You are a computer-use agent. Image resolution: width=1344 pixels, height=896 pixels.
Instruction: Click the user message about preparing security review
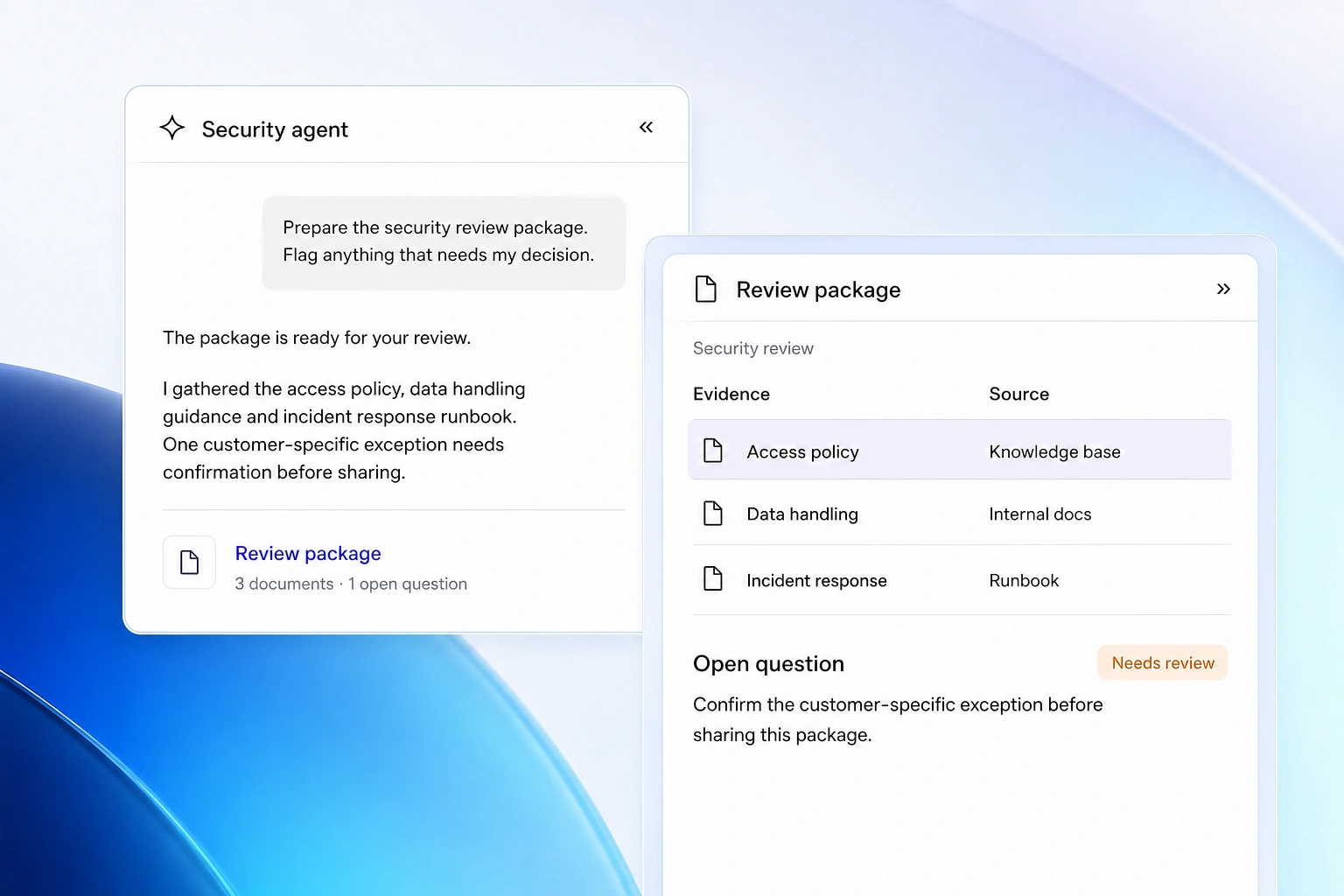click(444, 242)
